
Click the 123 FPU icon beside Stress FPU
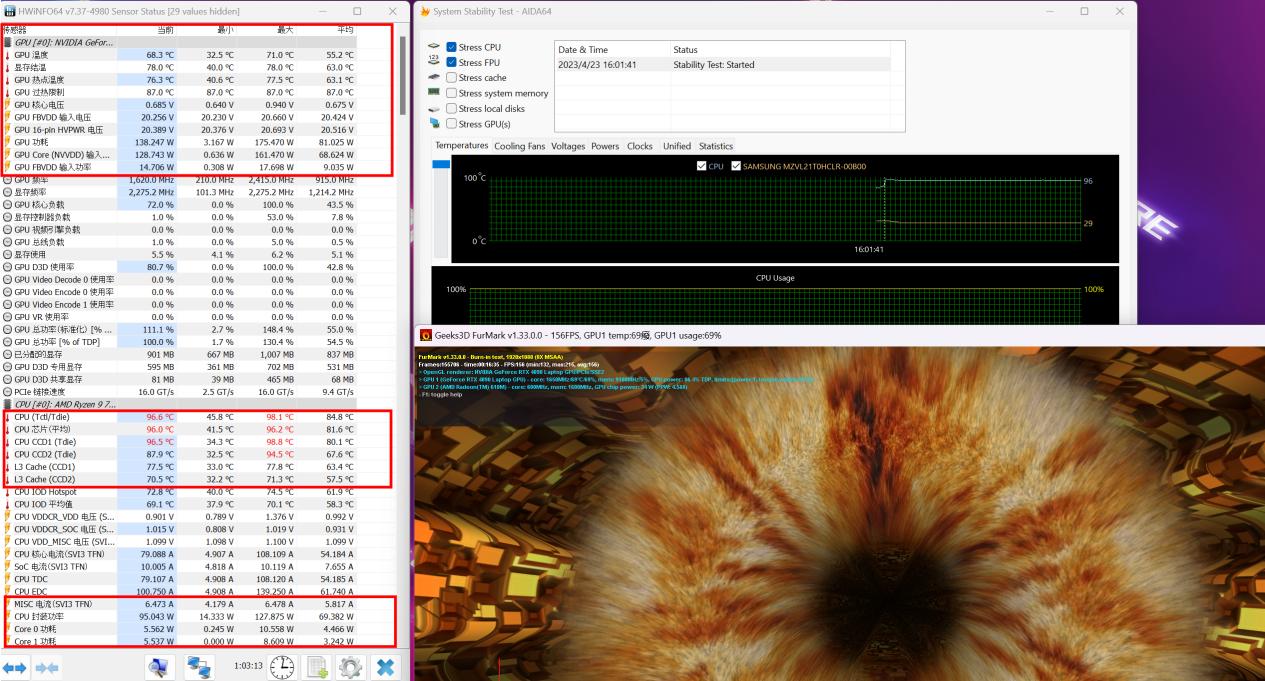433,60
